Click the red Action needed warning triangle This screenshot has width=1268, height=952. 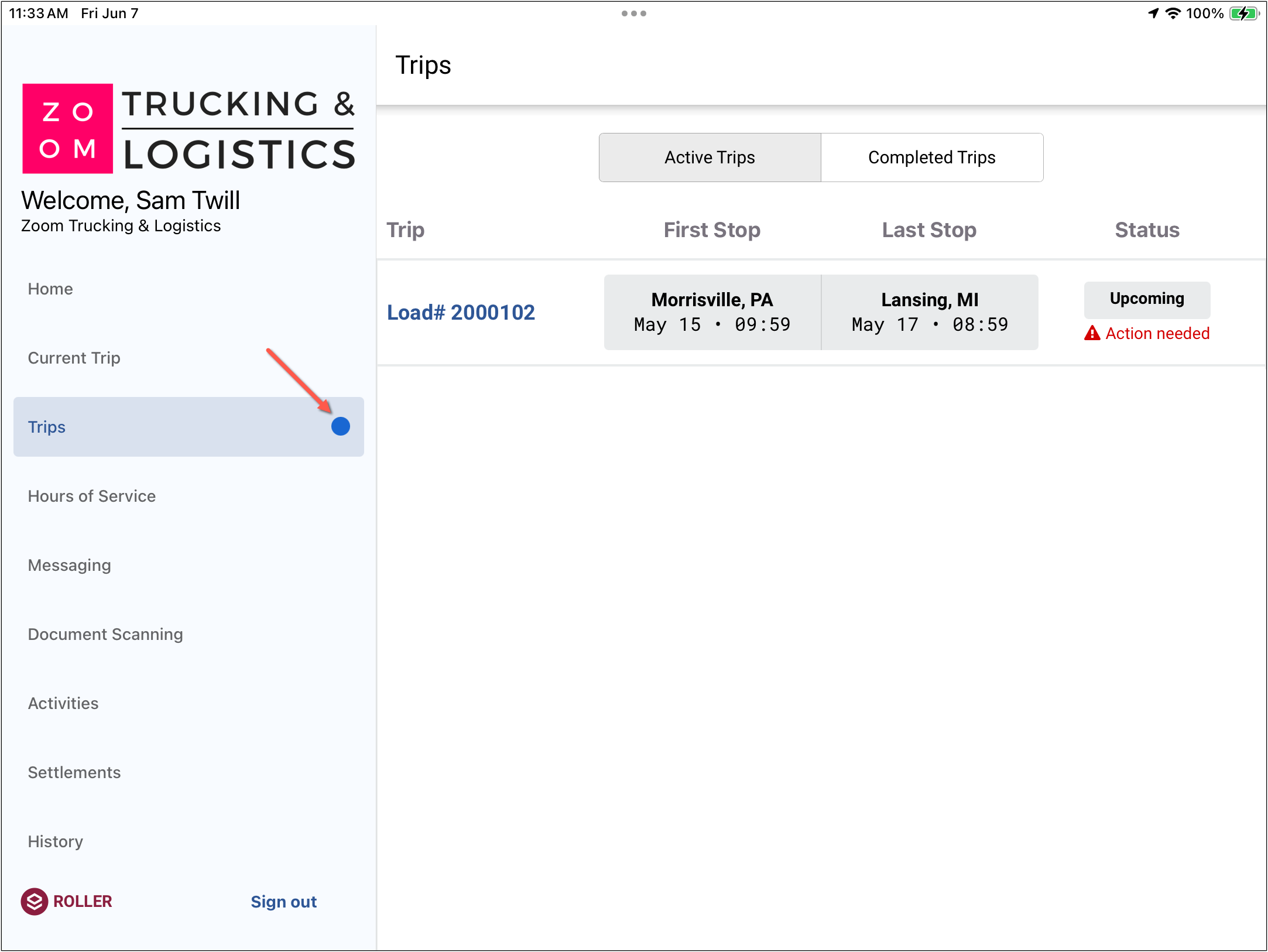(x=1092, y=333)
